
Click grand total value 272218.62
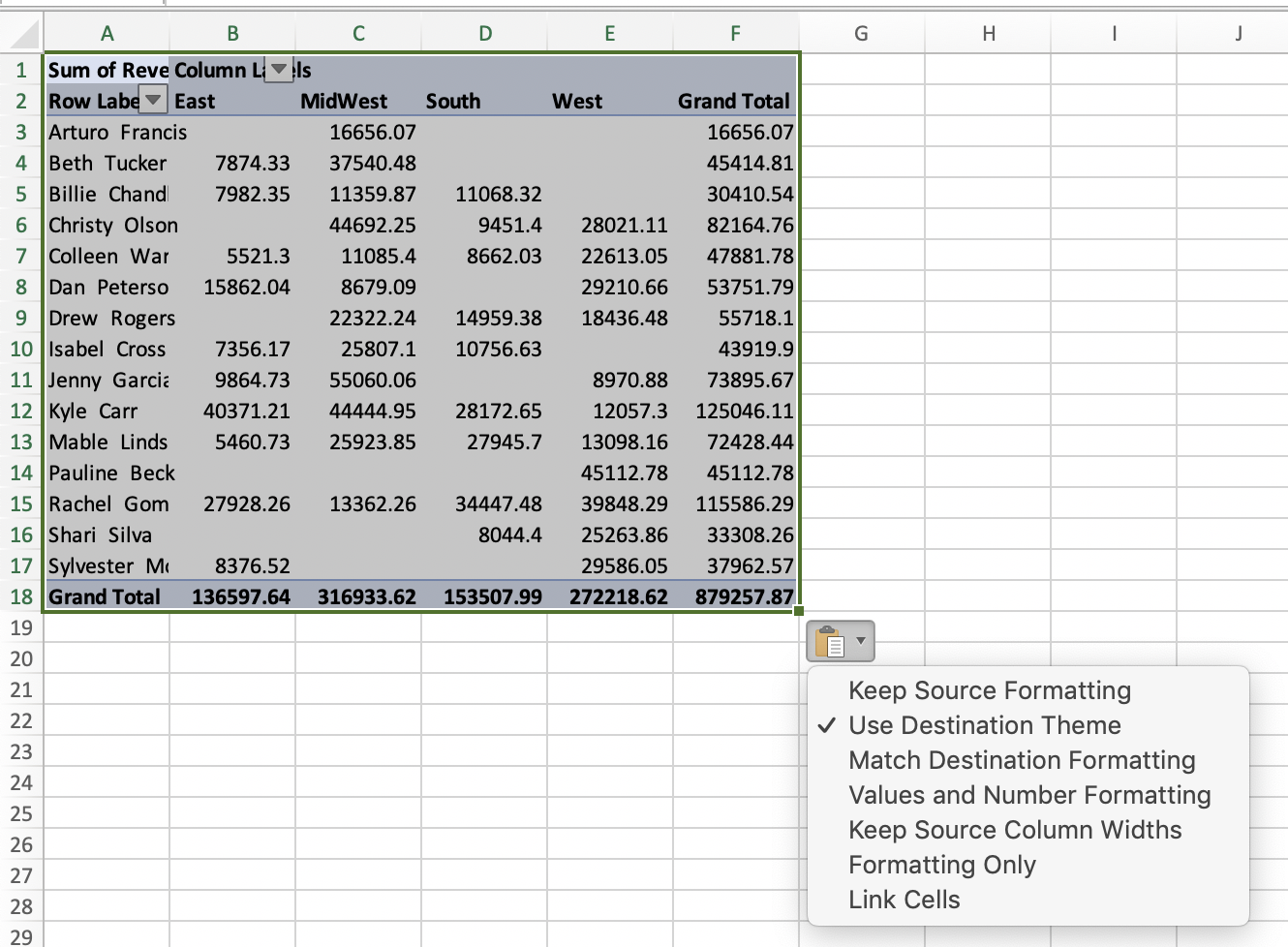(x=610, y=596)
